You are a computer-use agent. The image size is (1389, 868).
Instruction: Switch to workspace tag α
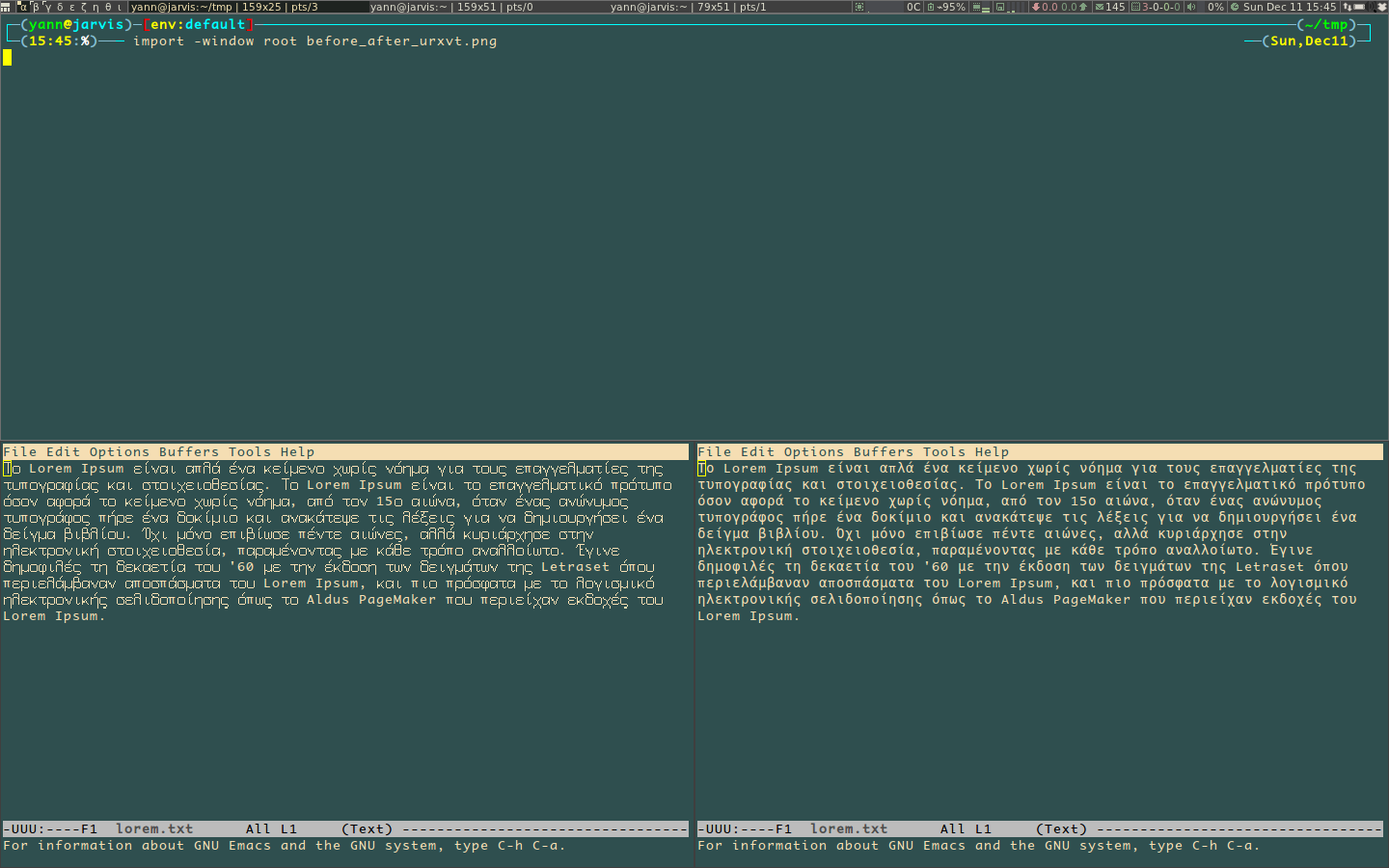click(23, 7)
